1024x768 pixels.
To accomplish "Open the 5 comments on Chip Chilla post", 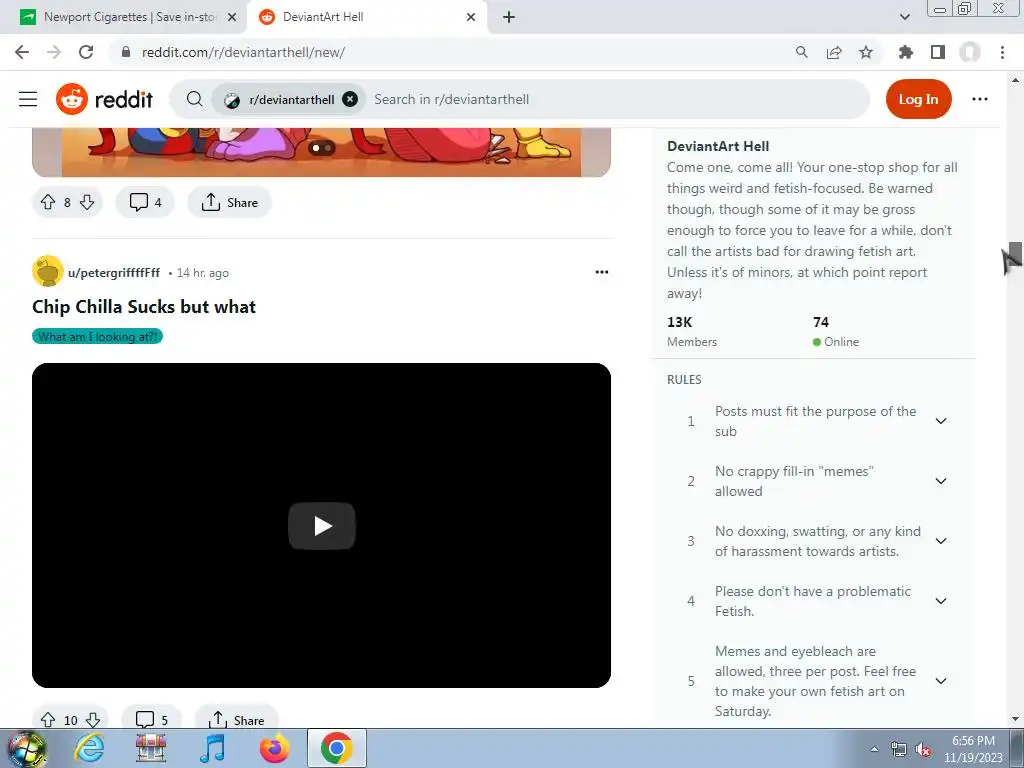I will tap(152, 720).
